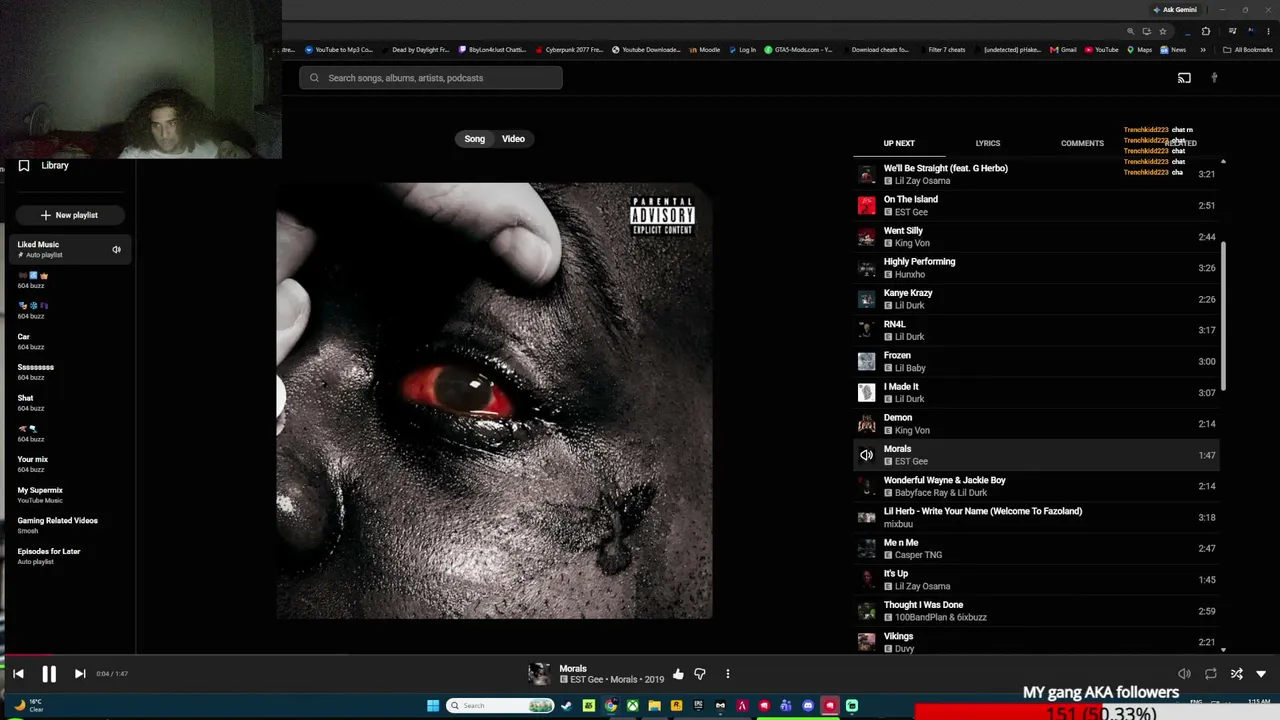This screenshot has height=720, width=1280.
Task: Open the Sssssssss playlist
Action: point(69,372)
